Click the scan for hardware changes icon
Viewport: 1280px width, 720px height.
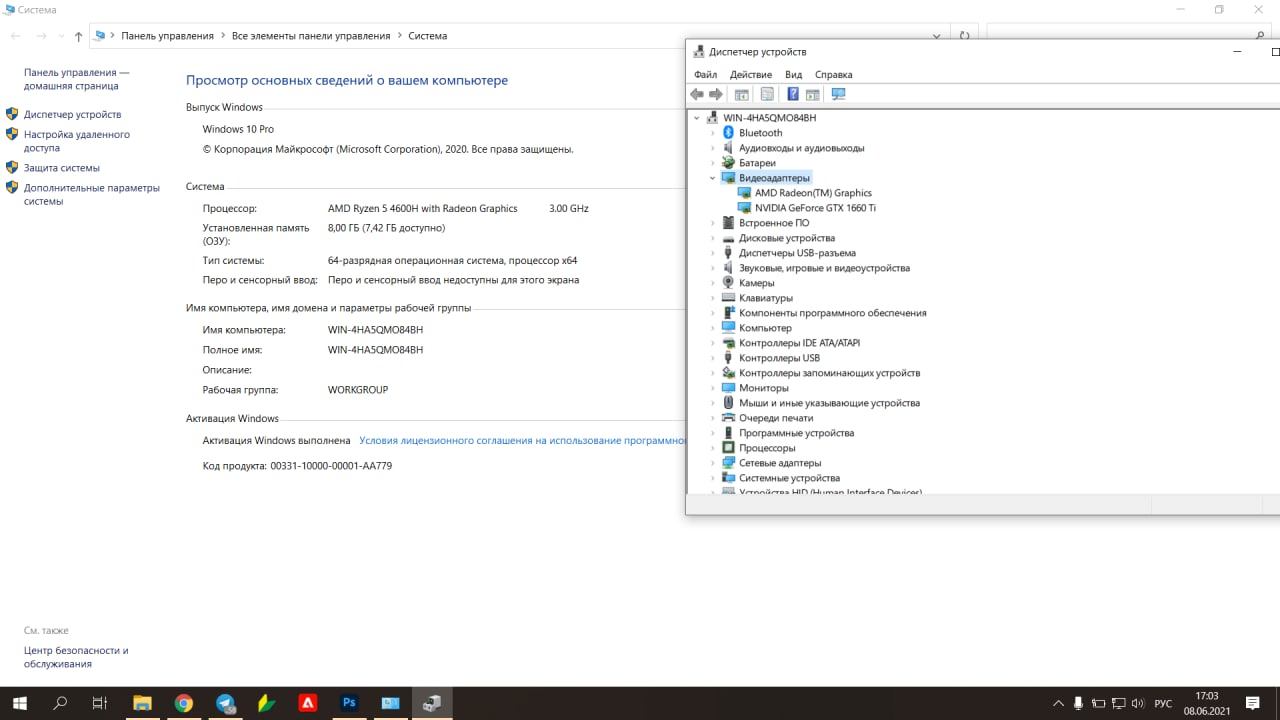click(x=838, y=94)
